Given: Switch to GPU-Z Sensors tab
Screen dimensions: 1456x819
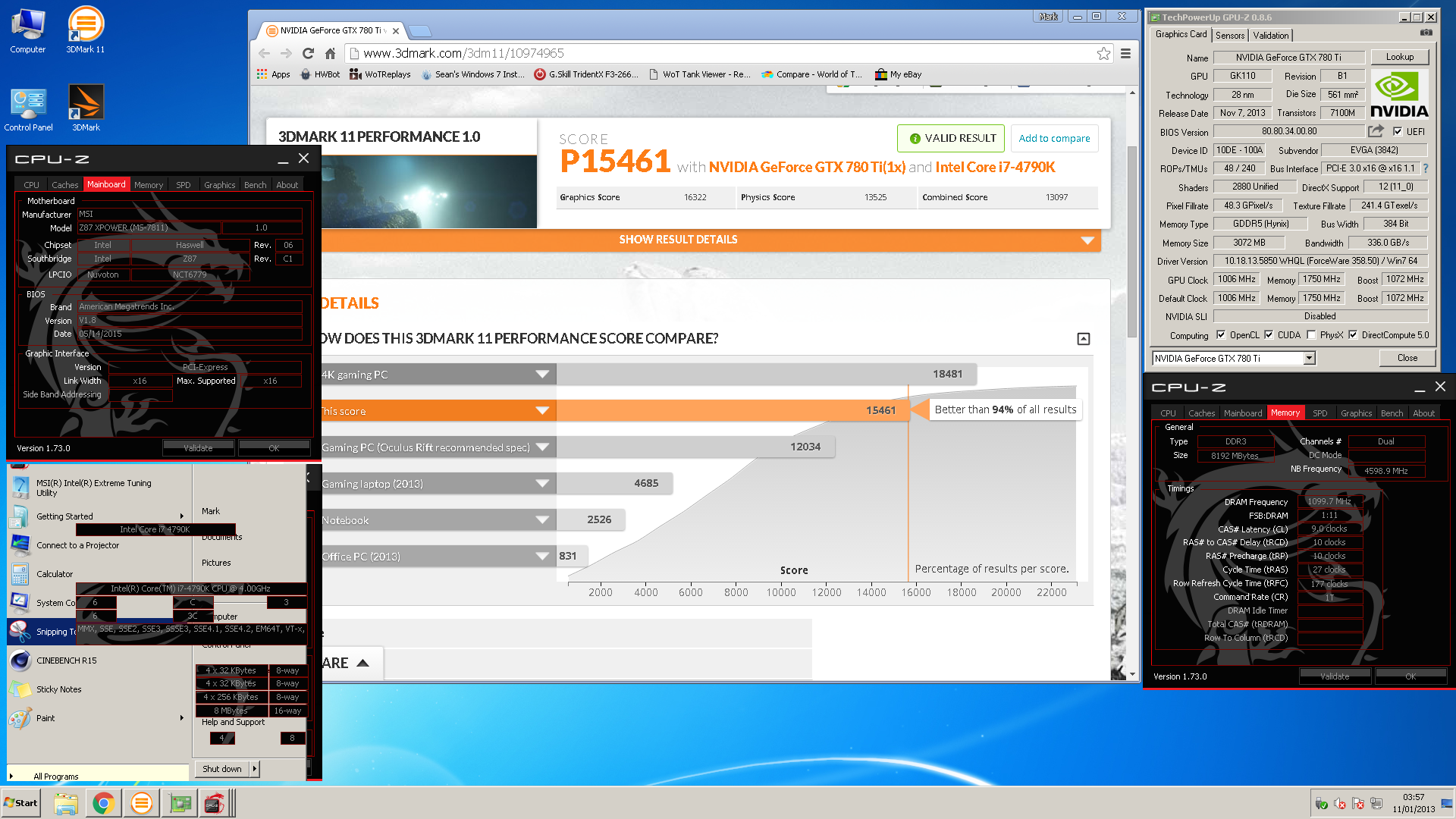Looking at the screenshot, I should click(1230, 35).
